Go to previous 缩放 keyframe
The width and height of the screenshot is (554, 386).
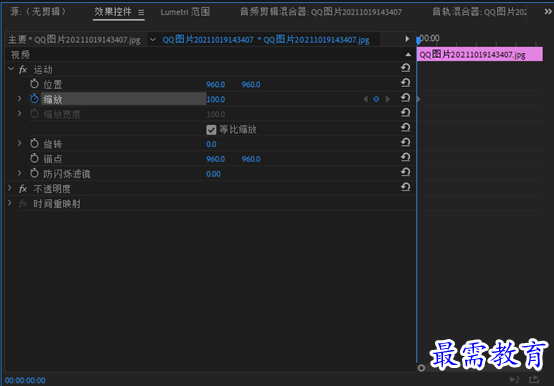(365, 99)
